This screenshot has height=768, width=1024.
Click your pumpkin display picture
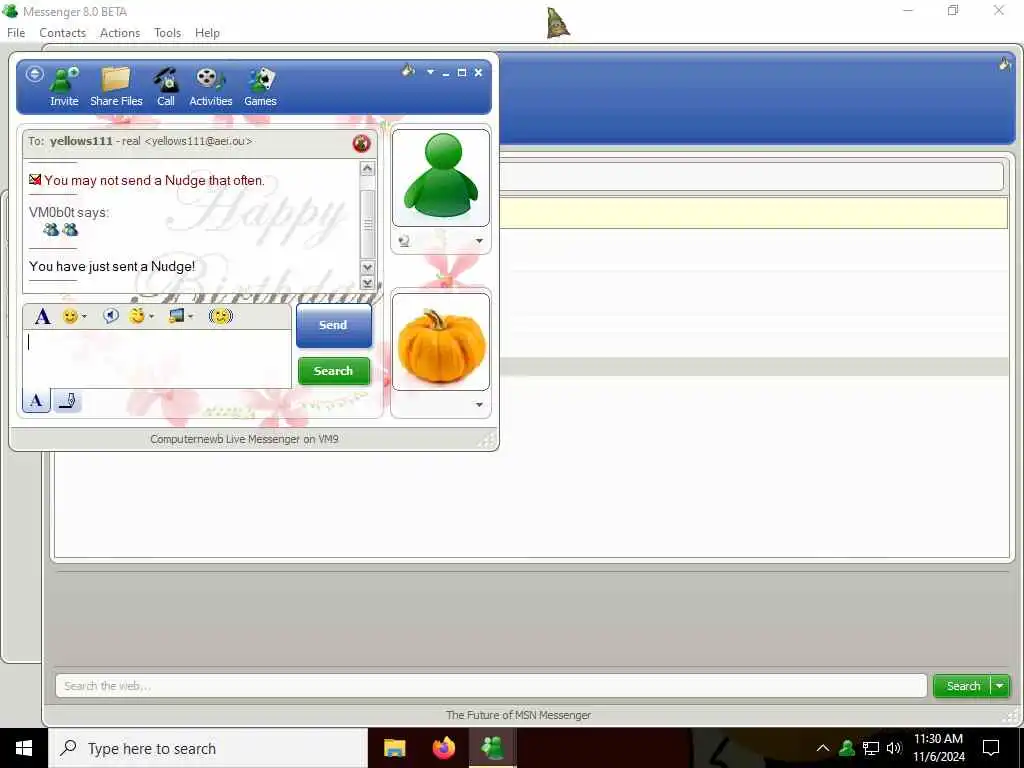click(x=441, y=342)
